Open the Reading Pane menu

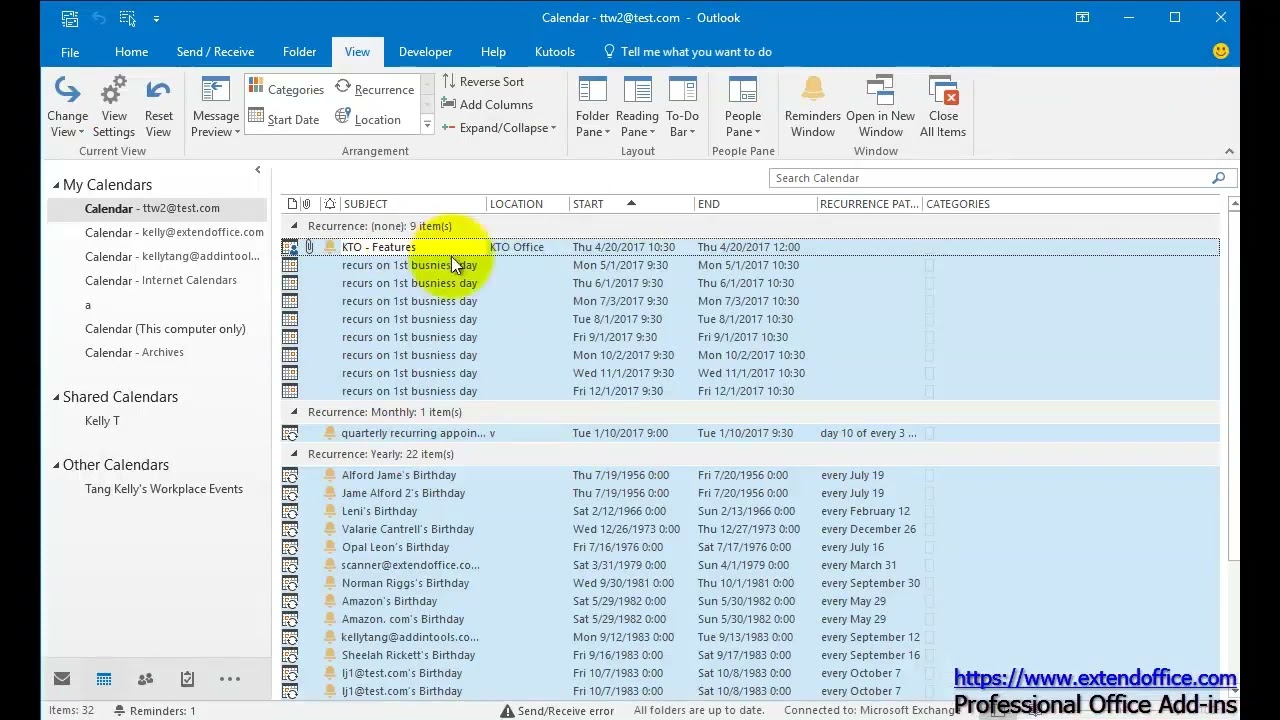pyautogui.click(x=637, y=108)
